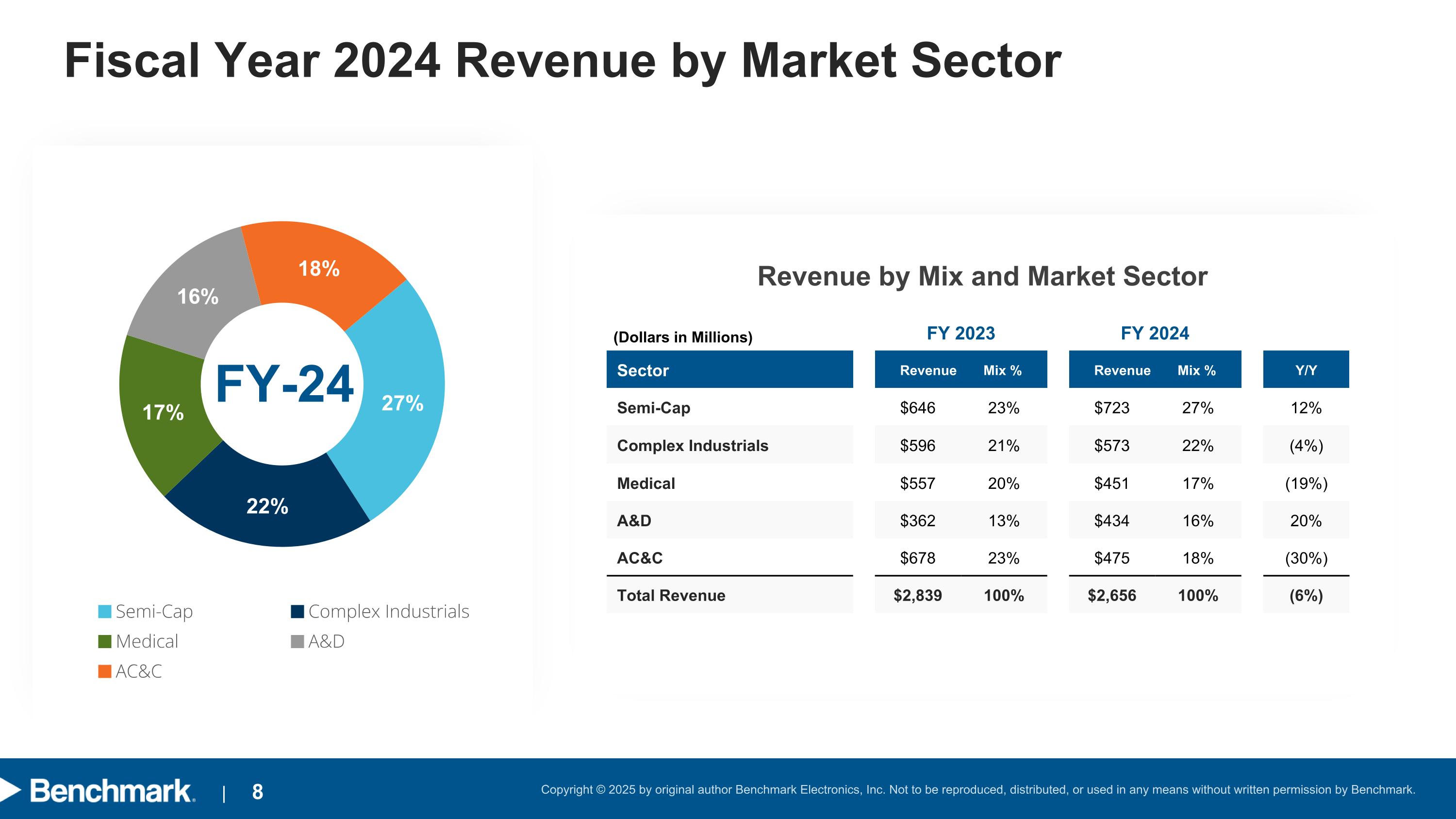
Task: Click the page number 8 in footer
Action: pyautogui.click(x=257, y=792)
